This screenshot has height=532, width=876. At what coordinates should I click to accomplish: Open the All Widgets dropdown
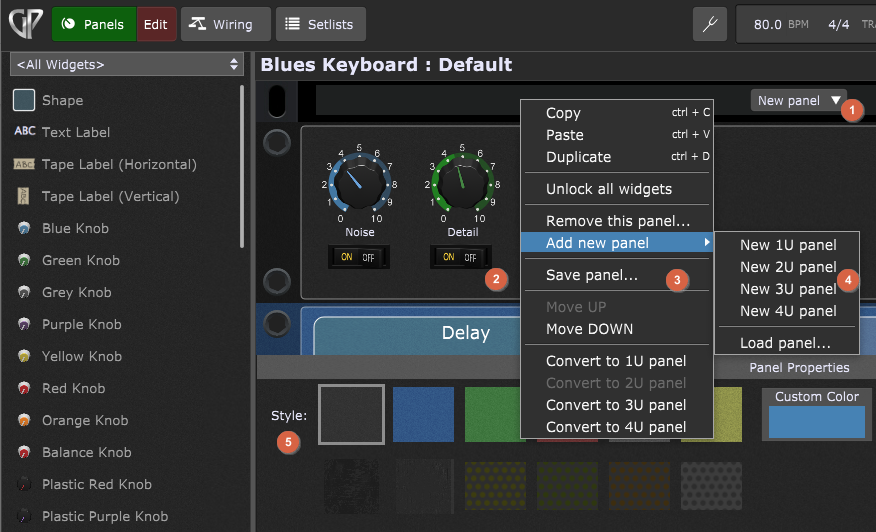127,64
